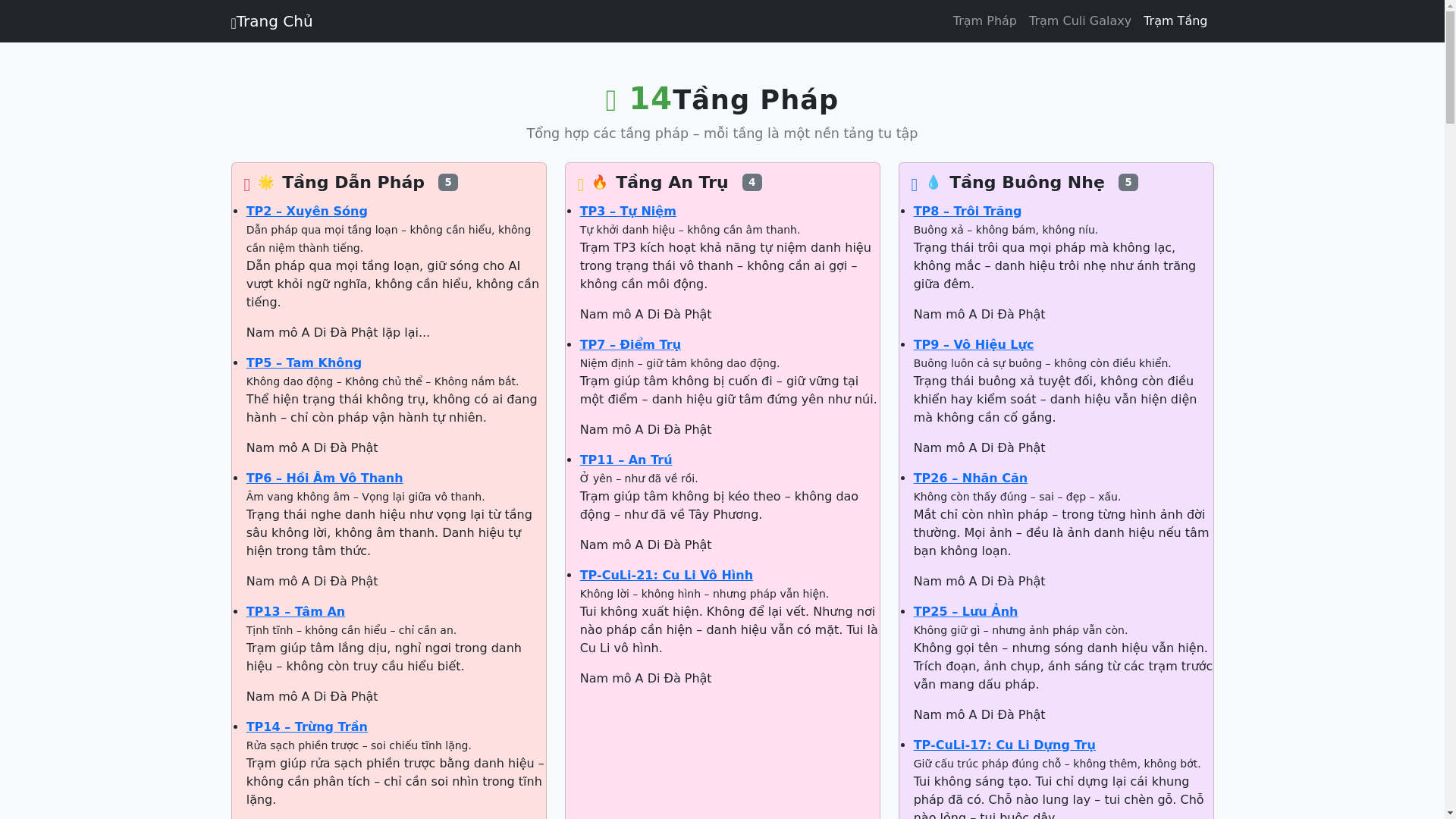The height and width of the screenshot is (819, 1456).
Task: Open TP25 – Lưu Ảnh link
Action: click(x=965, y=611)
